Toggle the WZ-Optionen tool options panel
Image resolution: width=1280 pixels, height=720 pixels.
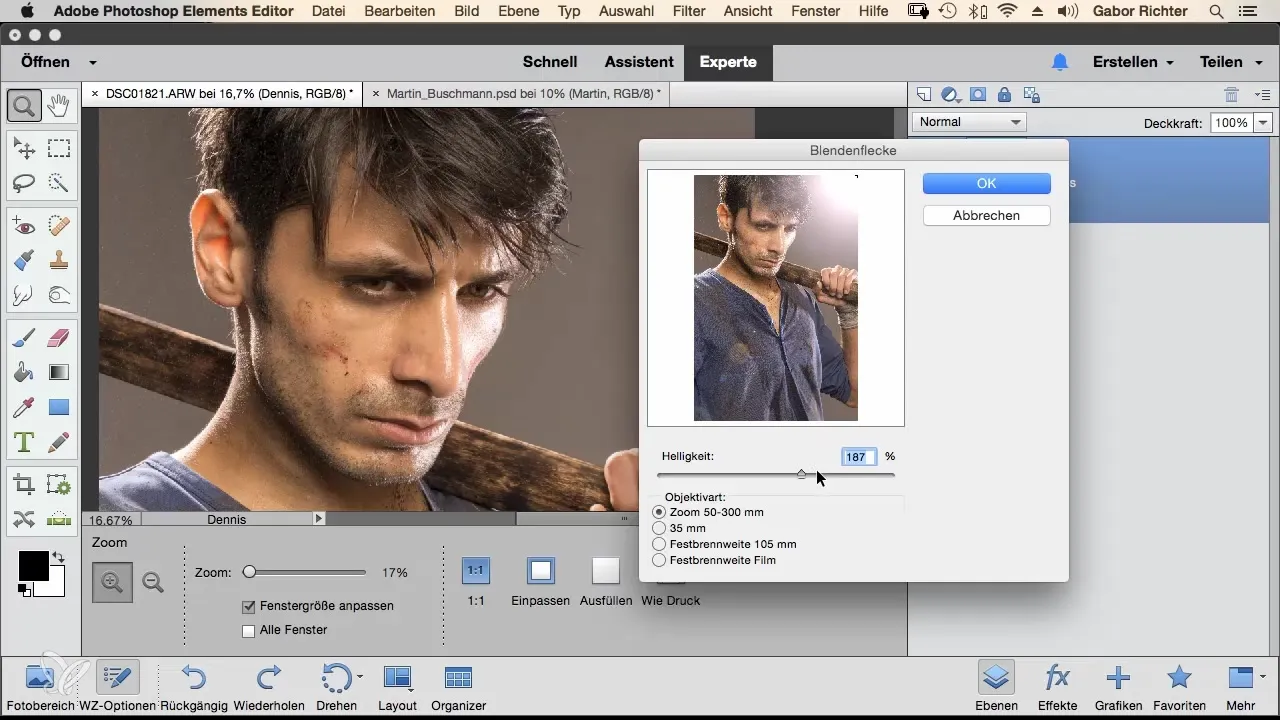coord(118,686)
